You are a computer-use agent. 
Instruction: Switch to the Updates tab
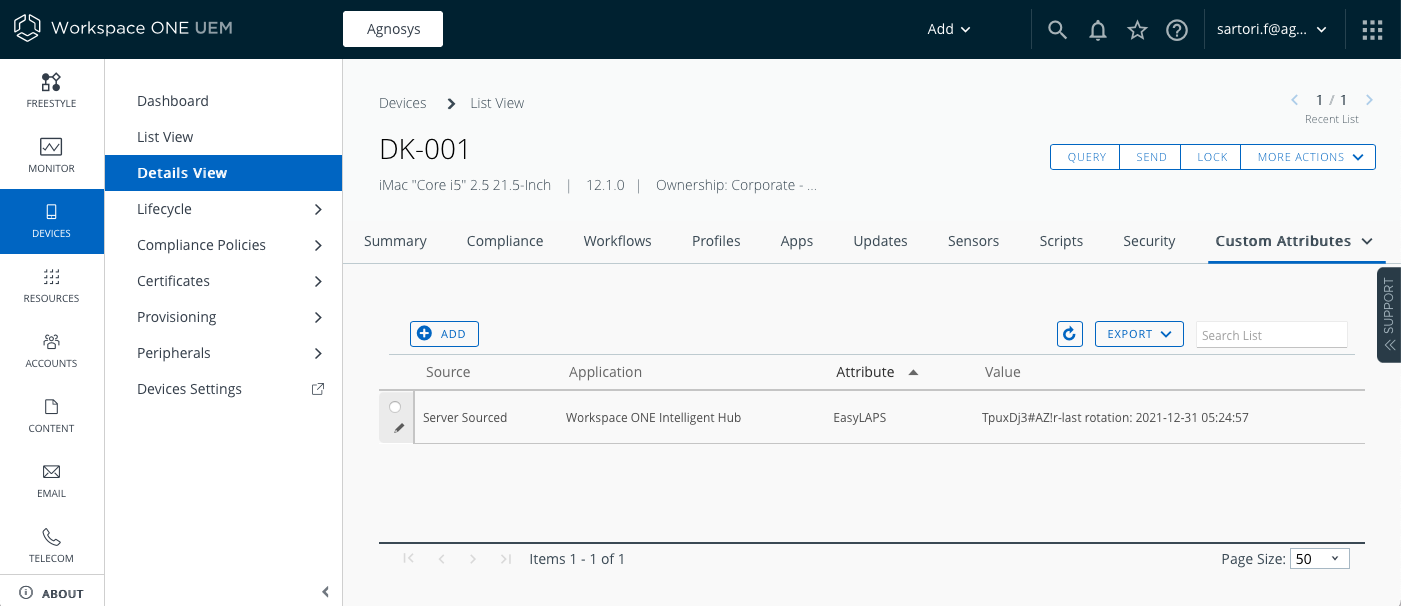880,241
